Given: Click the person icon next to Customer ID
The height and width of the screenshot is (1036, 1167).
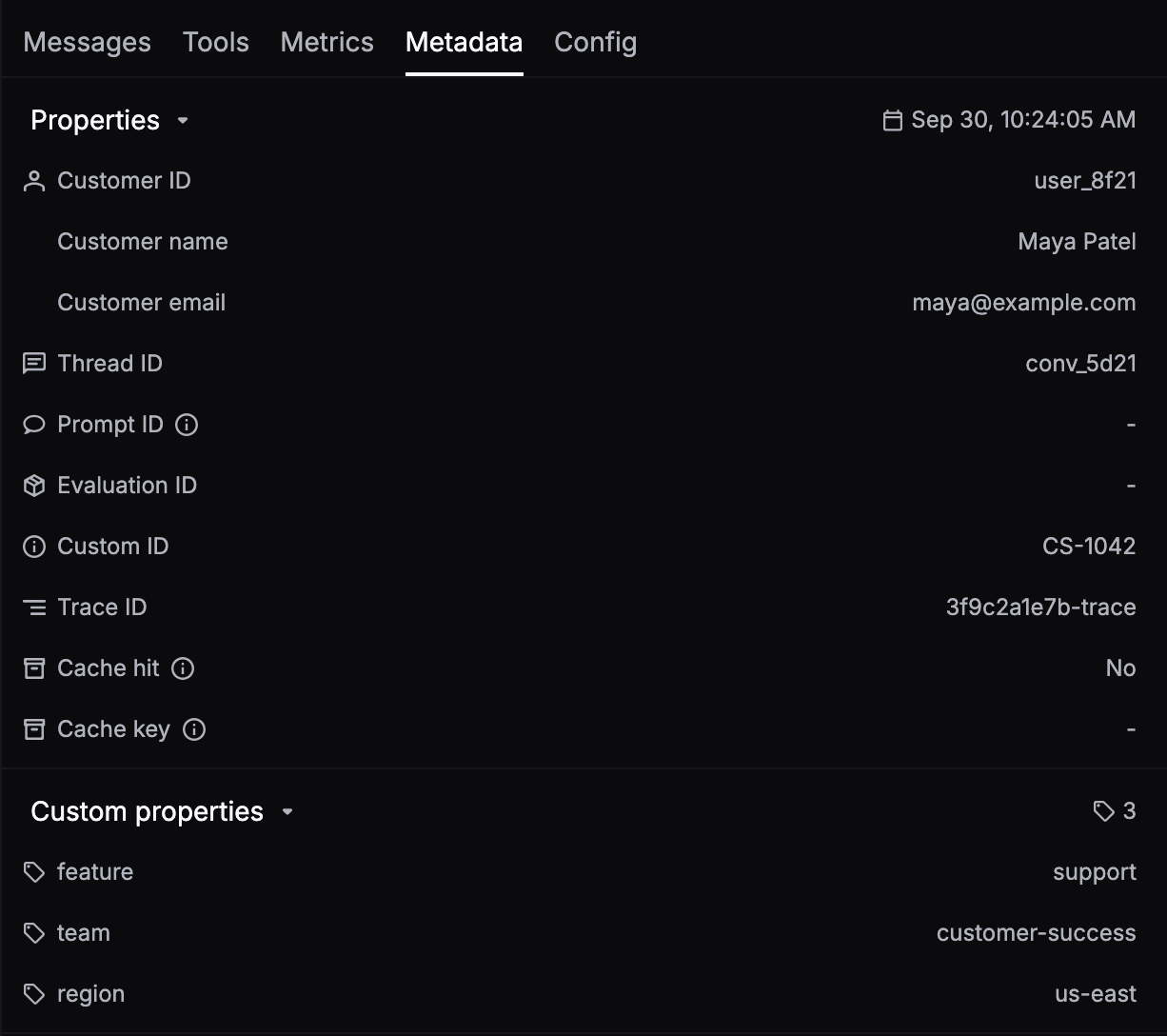Looking at the screenshot, I should pyautogui.click(x=34, y=181).
